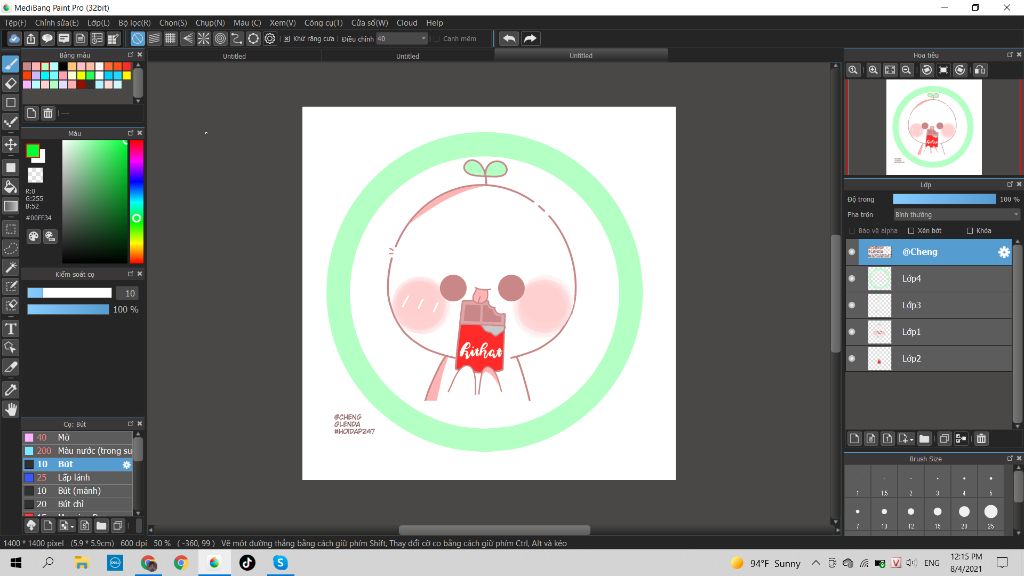Open the Chỉnh sửa menu

click(x=57, y=23)
